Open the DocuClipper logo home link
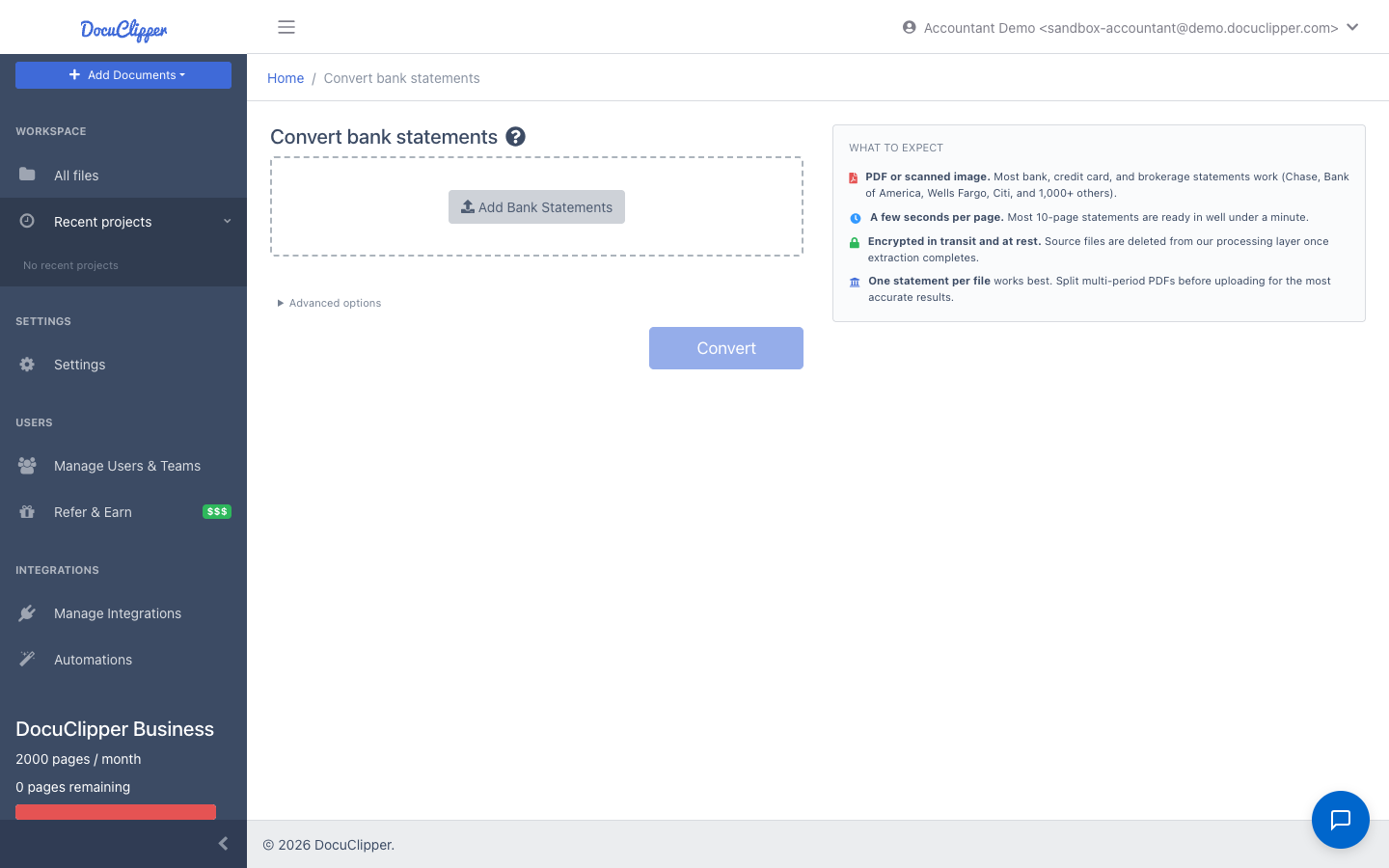 (x=123, y=29)
